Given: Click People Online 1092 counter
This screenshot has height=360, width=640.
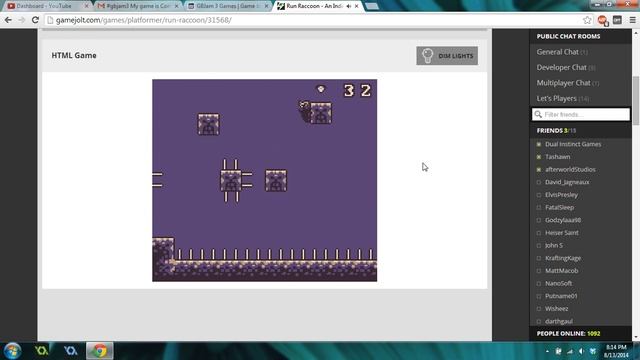Looking at the screenshot, I should (x=568, y=333).
